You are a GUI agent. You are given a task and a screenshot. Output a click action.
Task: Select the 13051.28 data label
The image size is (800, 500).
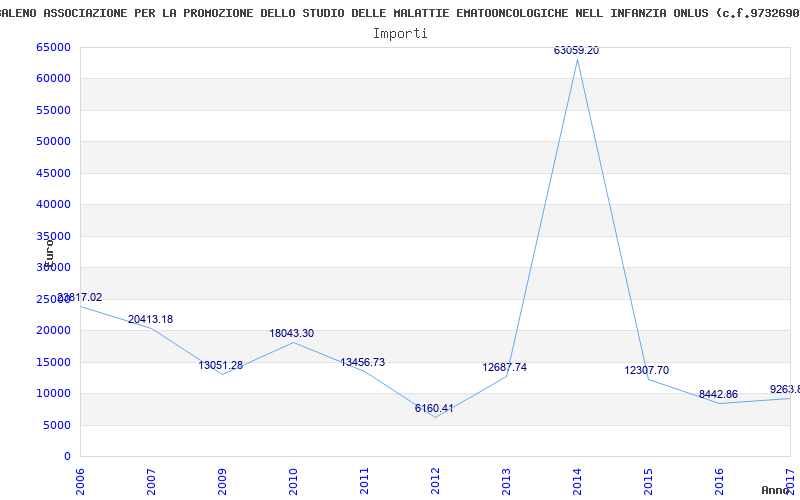pyautogui.click(x=221, y=365)
